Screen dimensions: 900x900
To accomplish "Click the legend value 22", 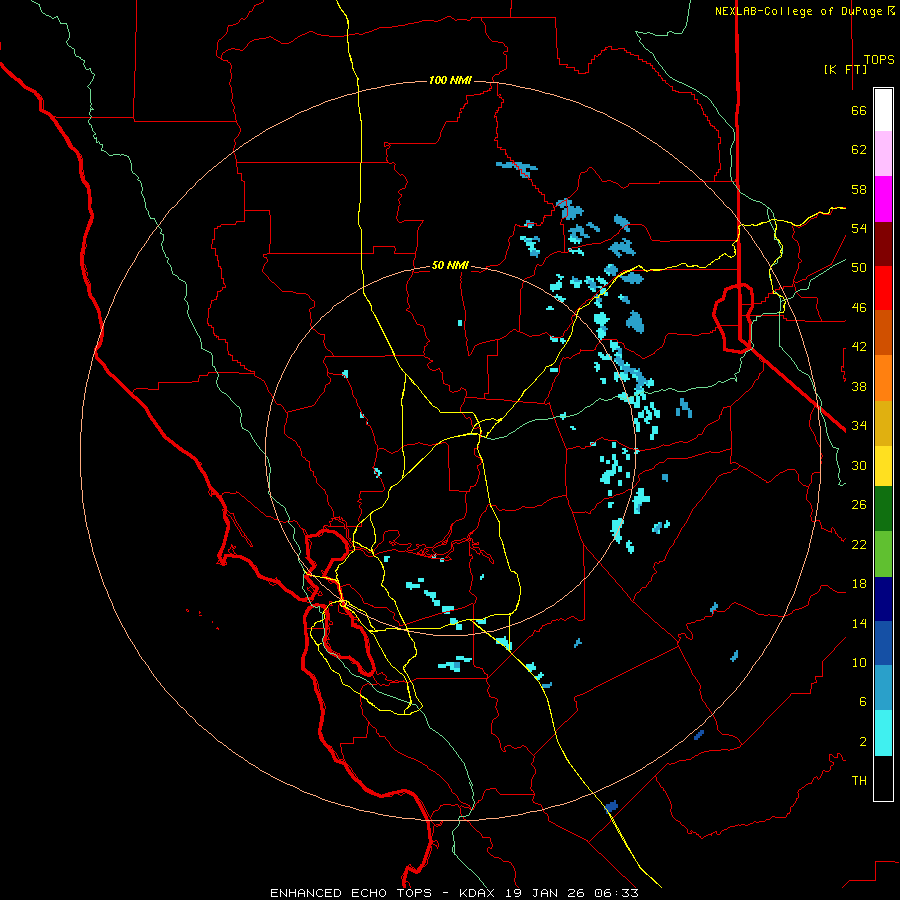I will pos(859,545).
